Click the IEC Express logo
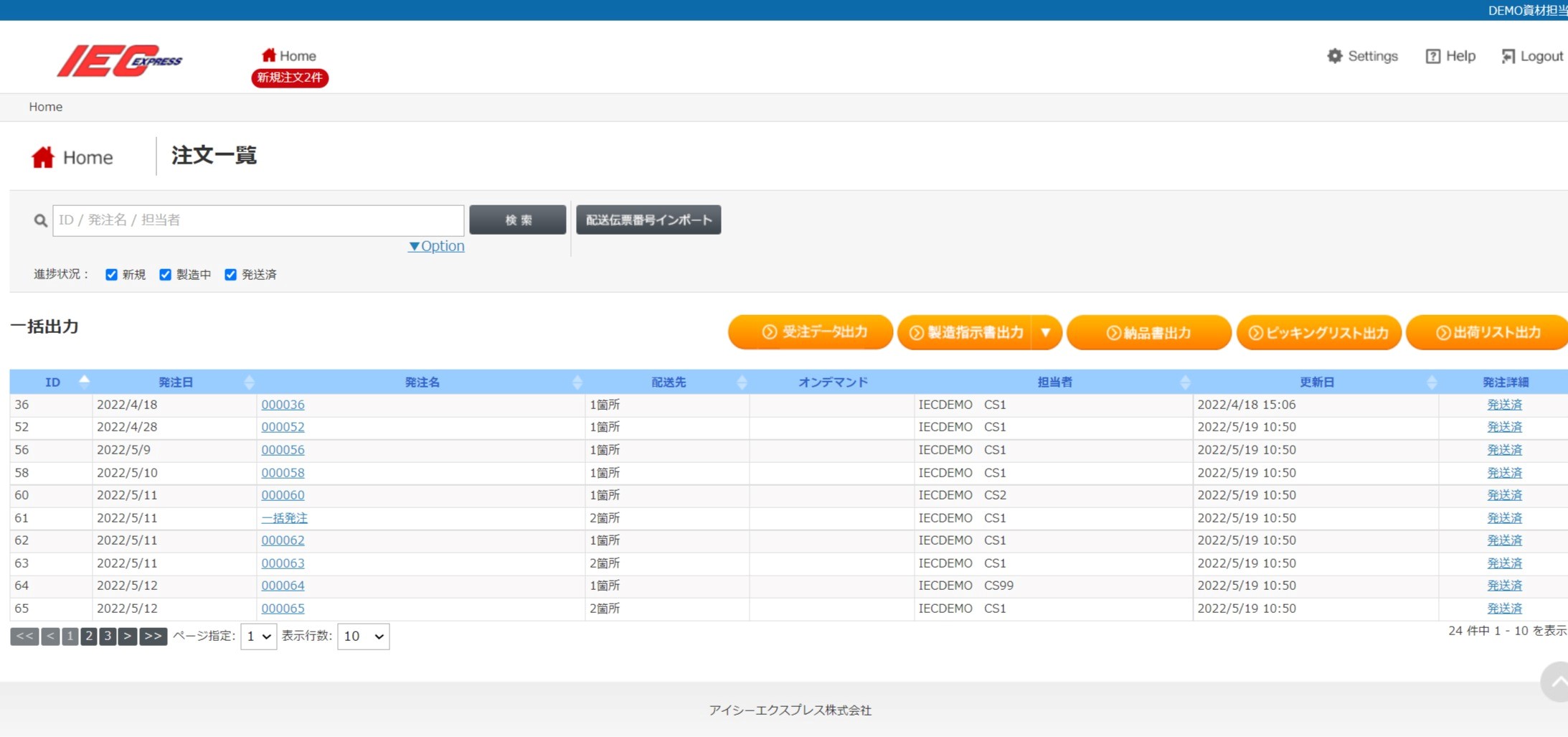This screenshot has width=1568, height=737. pyautogui.click(x=120, y=60)
